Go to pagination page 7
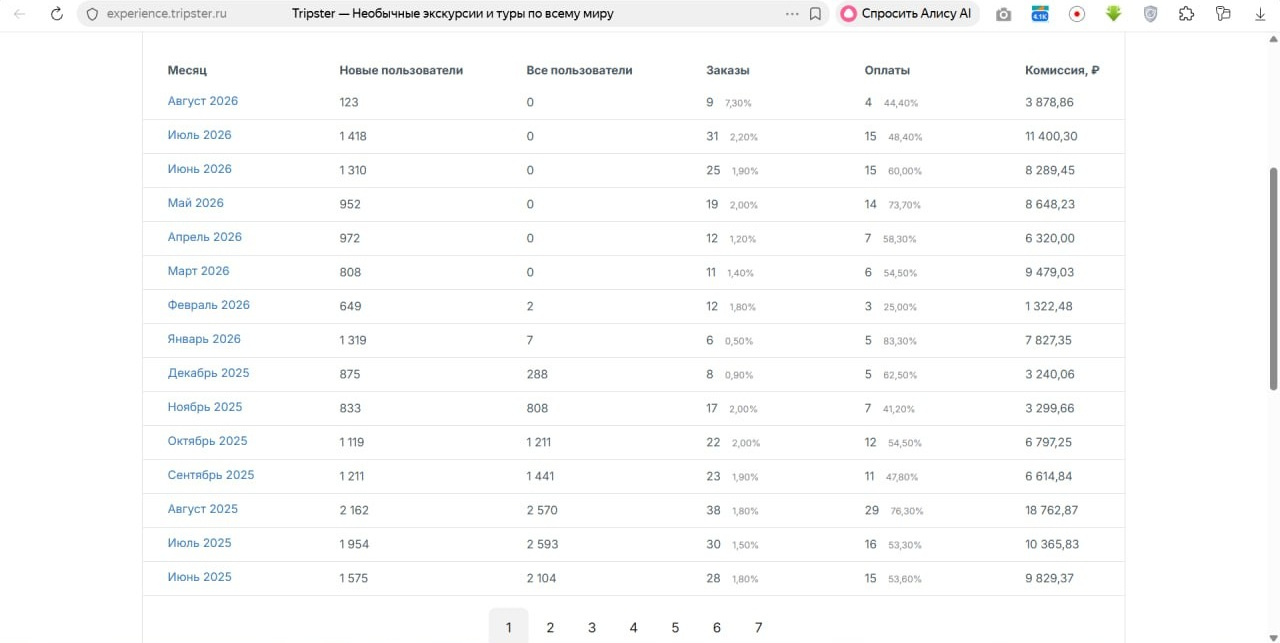The width and height of the screenshot is (1280, 643). point(758,627)
